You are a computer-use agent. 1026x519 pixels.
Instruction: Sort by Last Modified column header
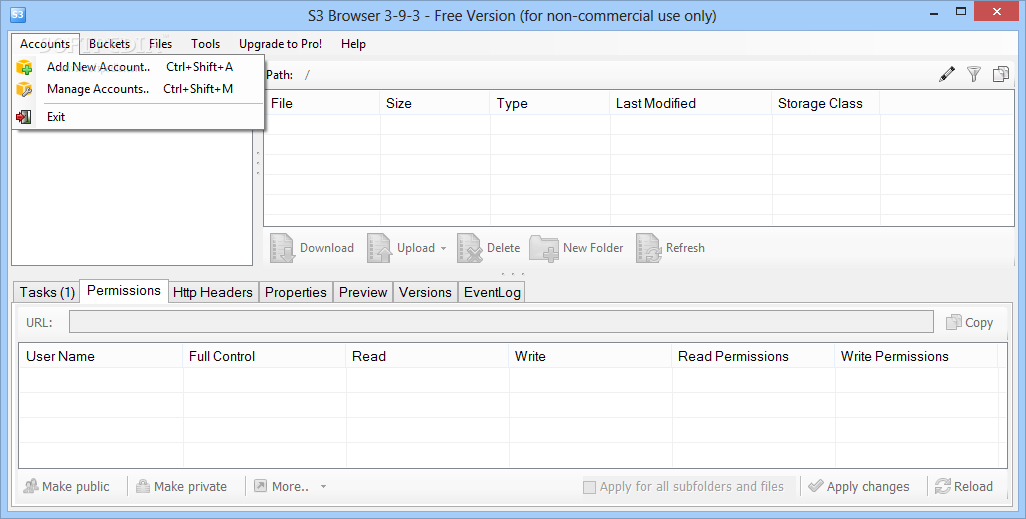[691, 103]
